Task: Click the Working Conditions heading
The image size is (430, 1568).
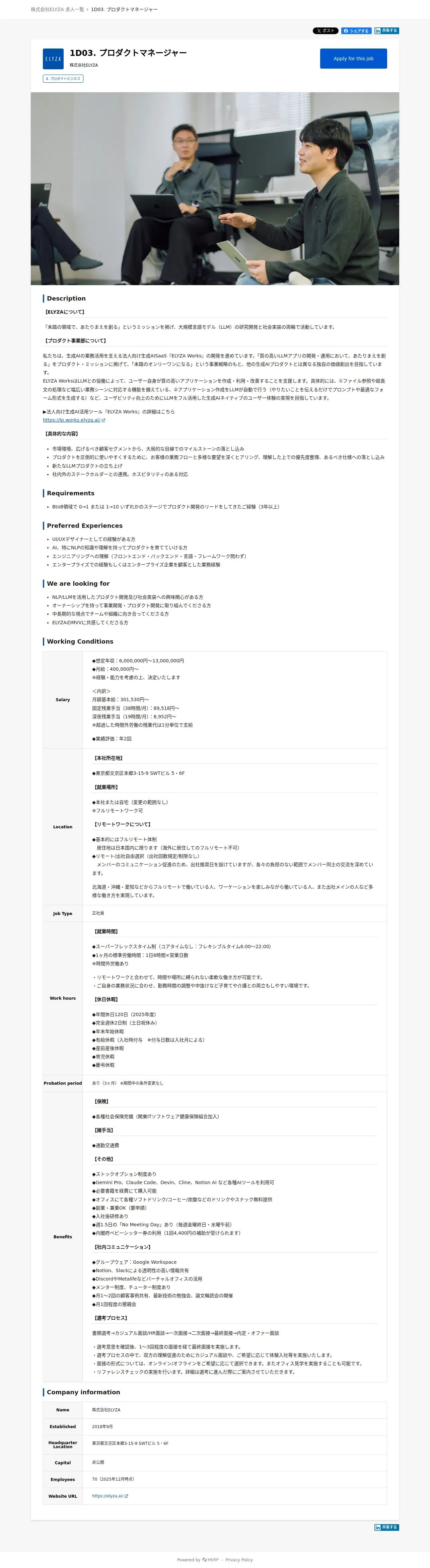Action: coord(80,641)
